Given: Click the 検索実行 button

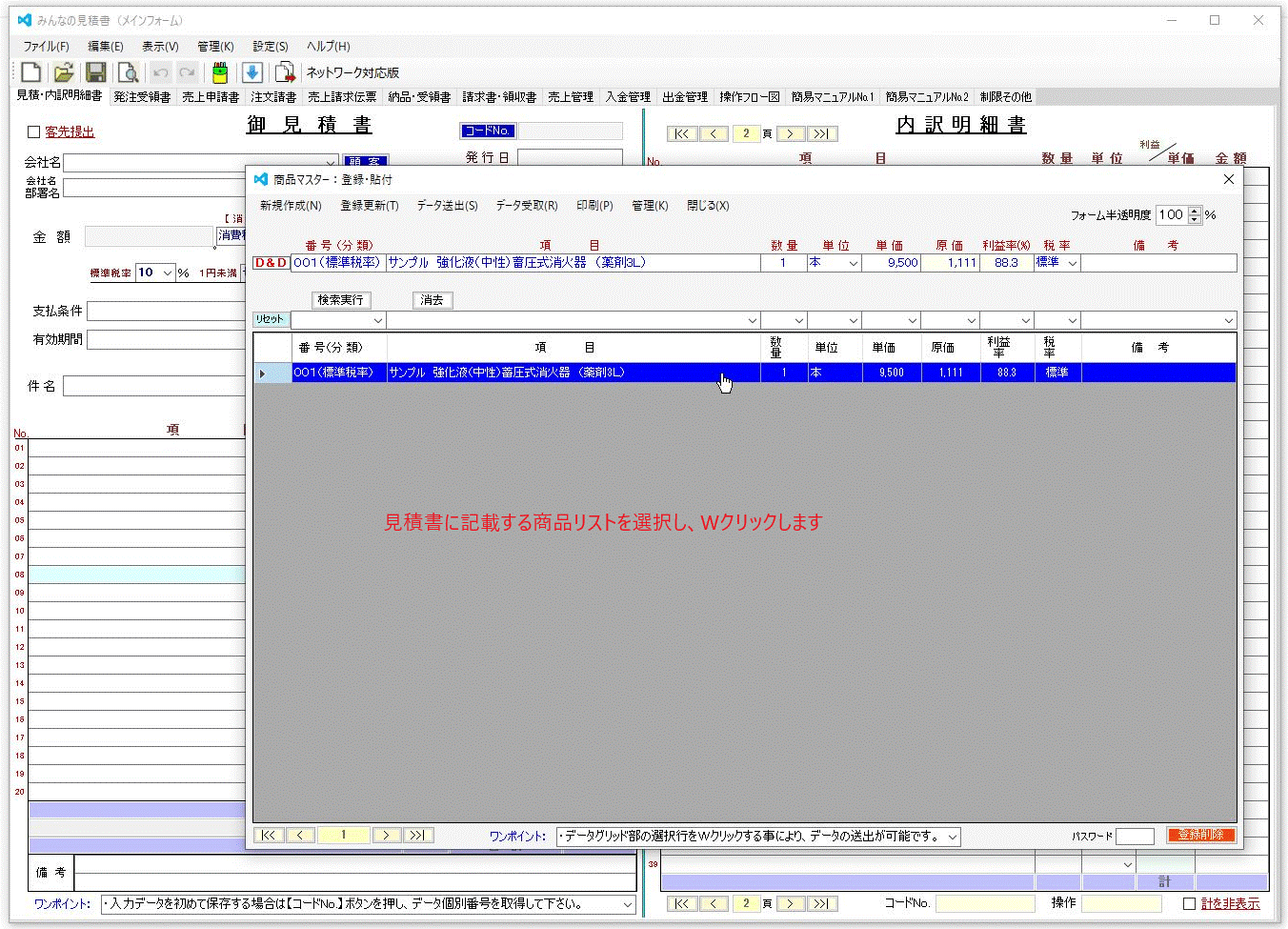Looking at the screenshot, I should tap(340, 300).
